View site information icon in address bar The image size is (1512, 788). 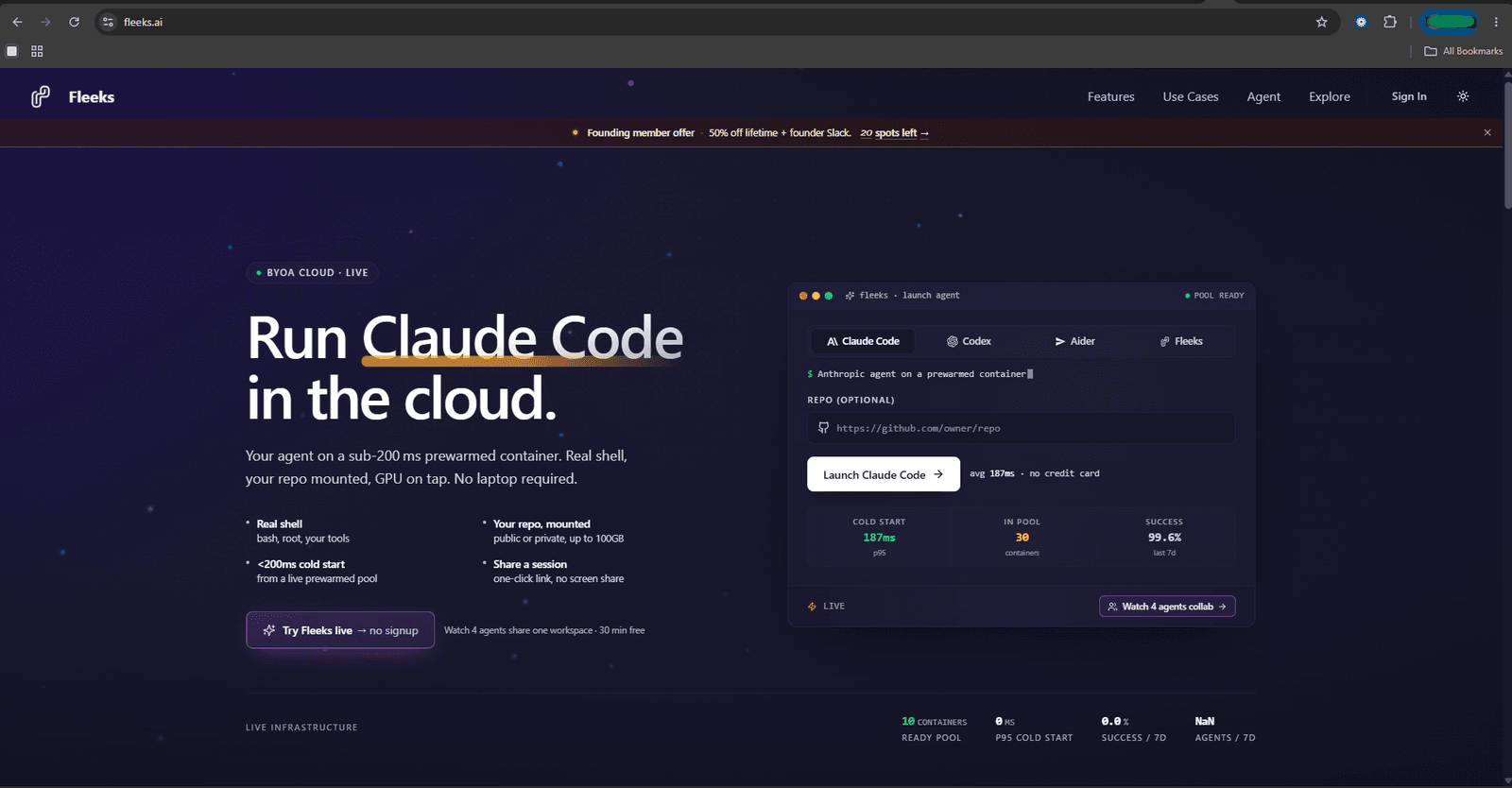(108, 22)
